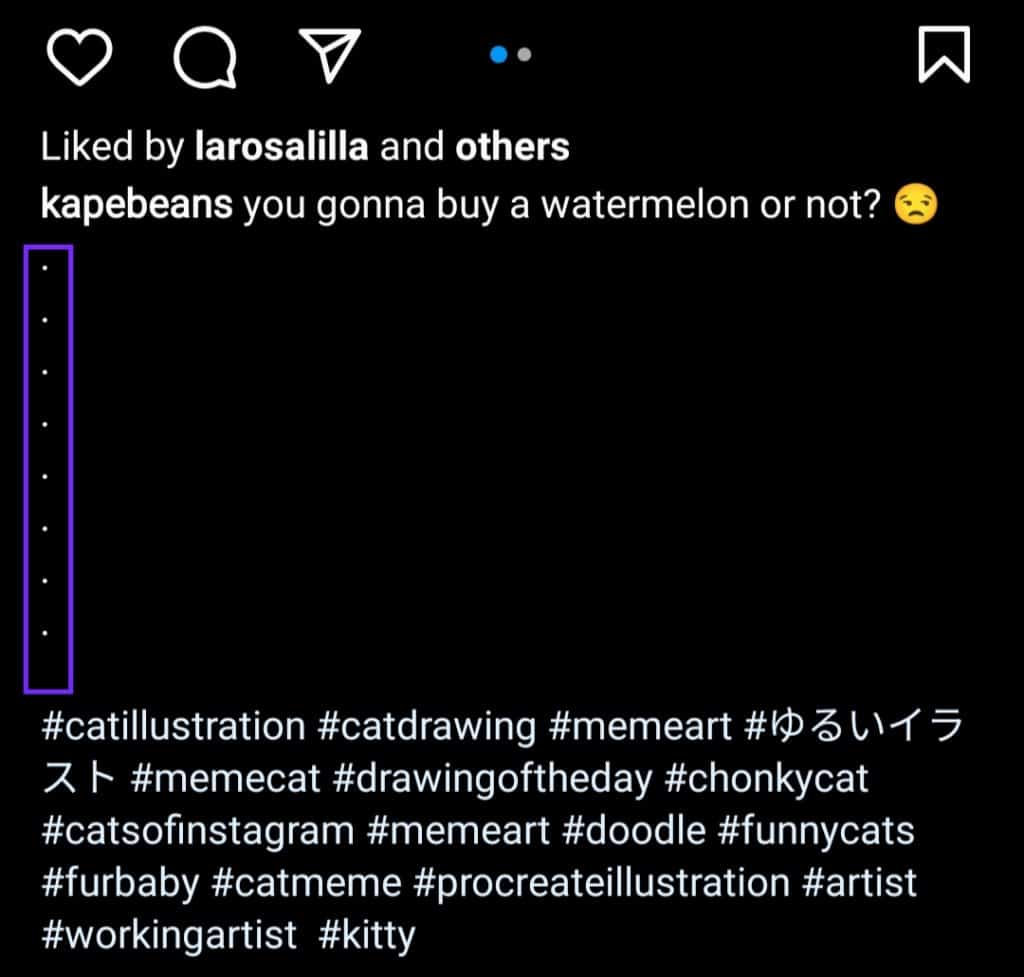
Task: Open #funnycats hashtag
Action: tap(816, 831)
